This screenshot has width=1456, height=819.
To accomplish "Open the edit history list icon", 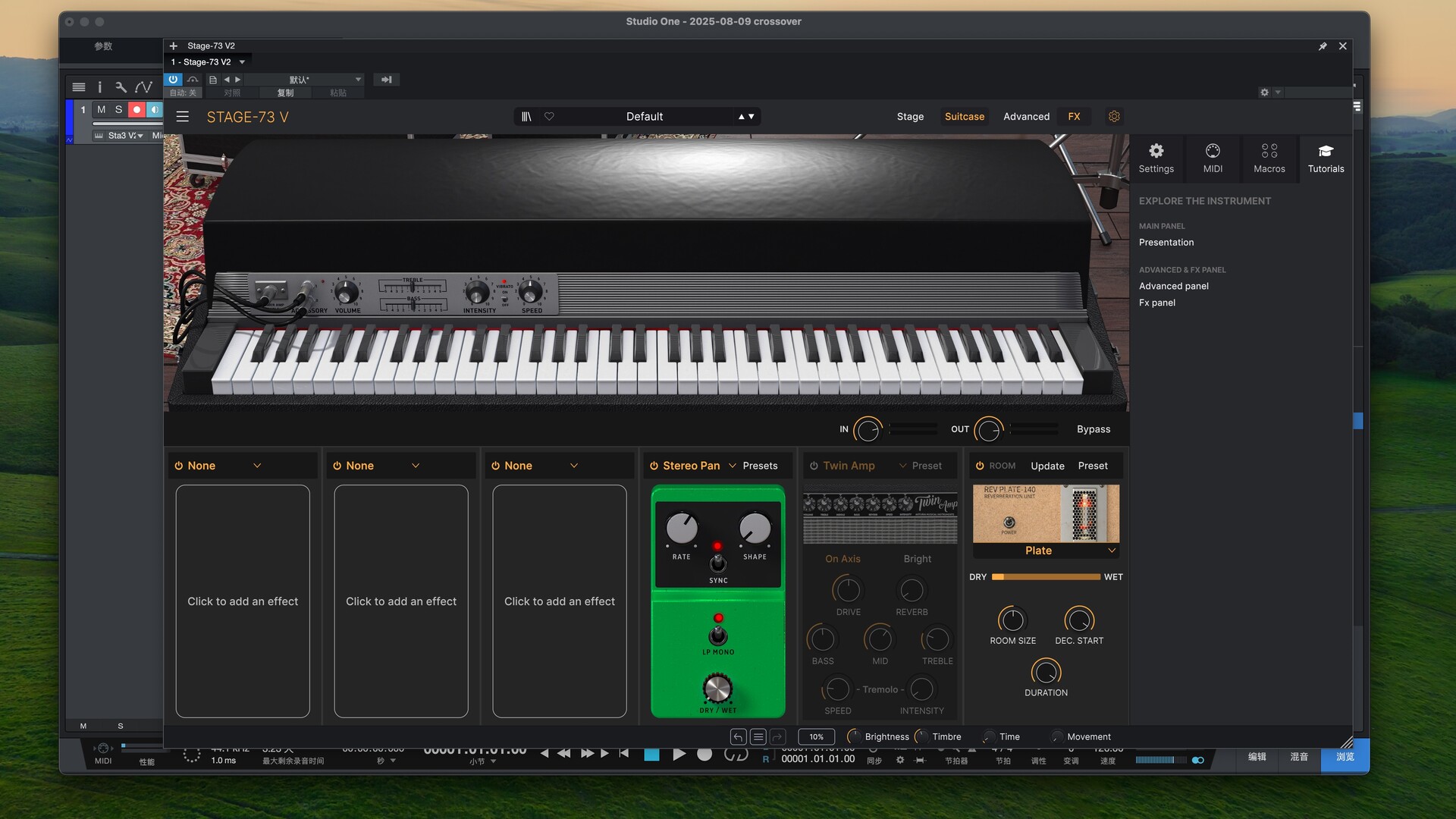I will tap(758, 737).
